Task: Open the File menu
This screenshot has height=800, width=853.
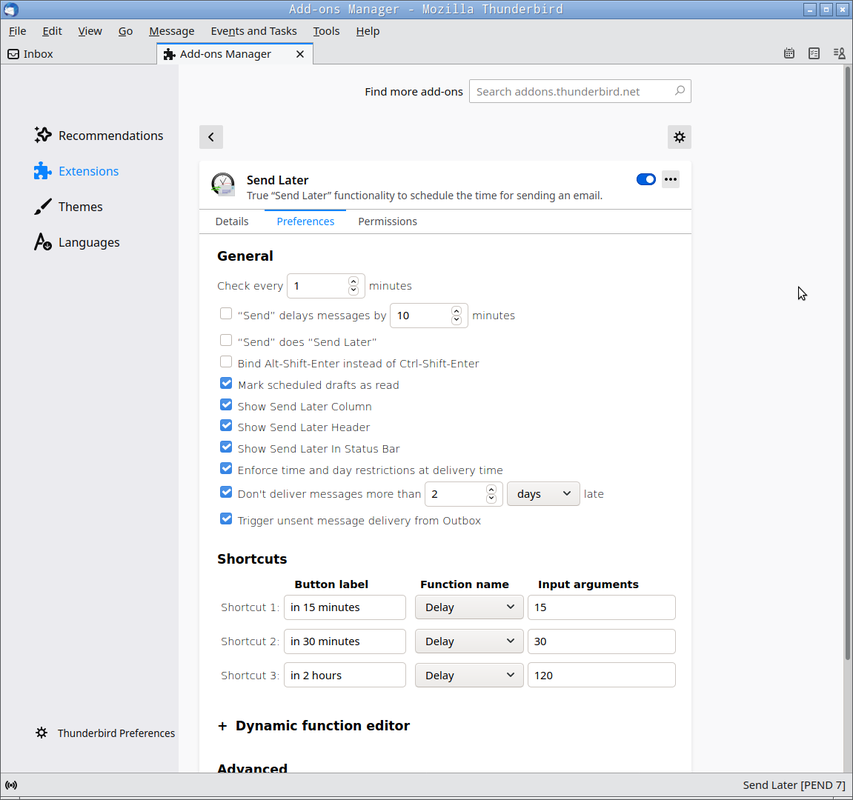Action: point(17,31)
